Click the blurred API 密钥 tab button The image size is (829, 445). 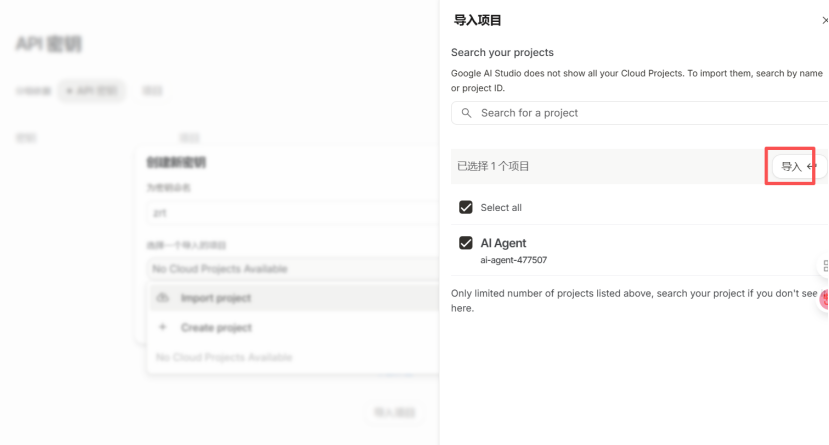(92, 91)
